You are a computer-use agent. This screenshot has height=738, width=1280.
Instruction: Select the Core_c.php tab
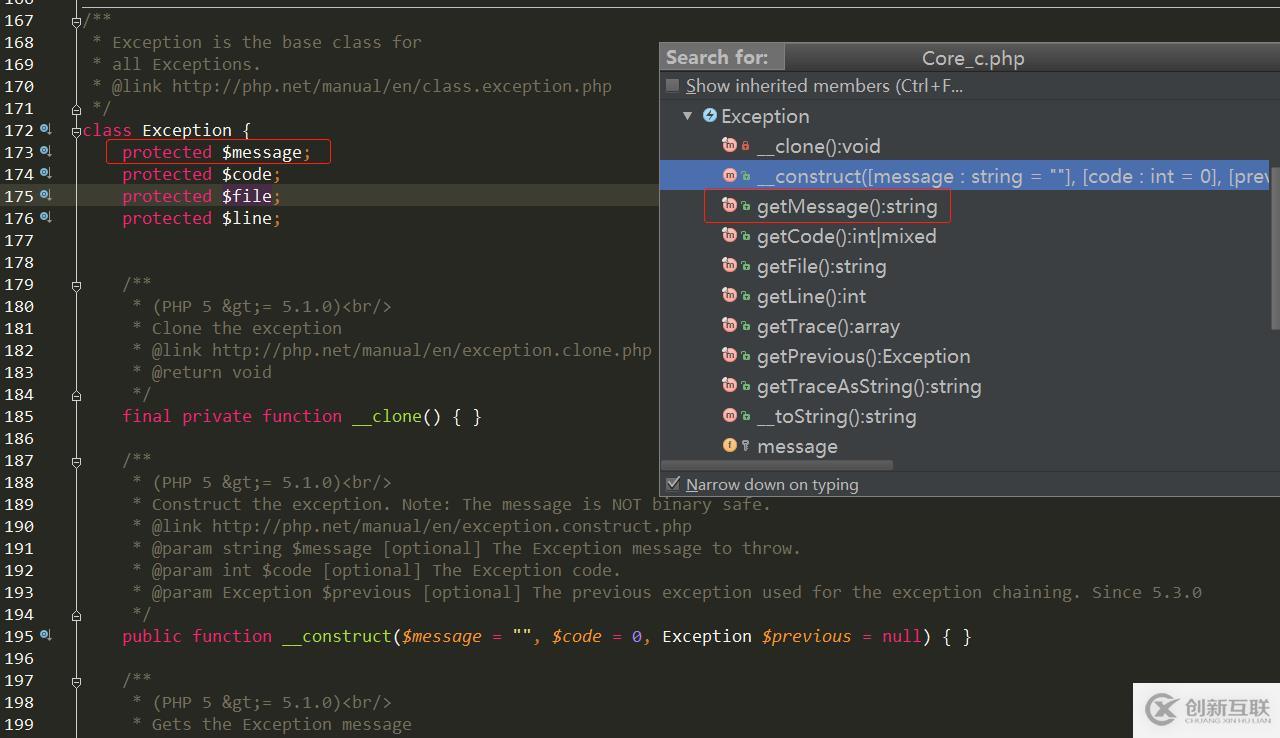[972, 58]
